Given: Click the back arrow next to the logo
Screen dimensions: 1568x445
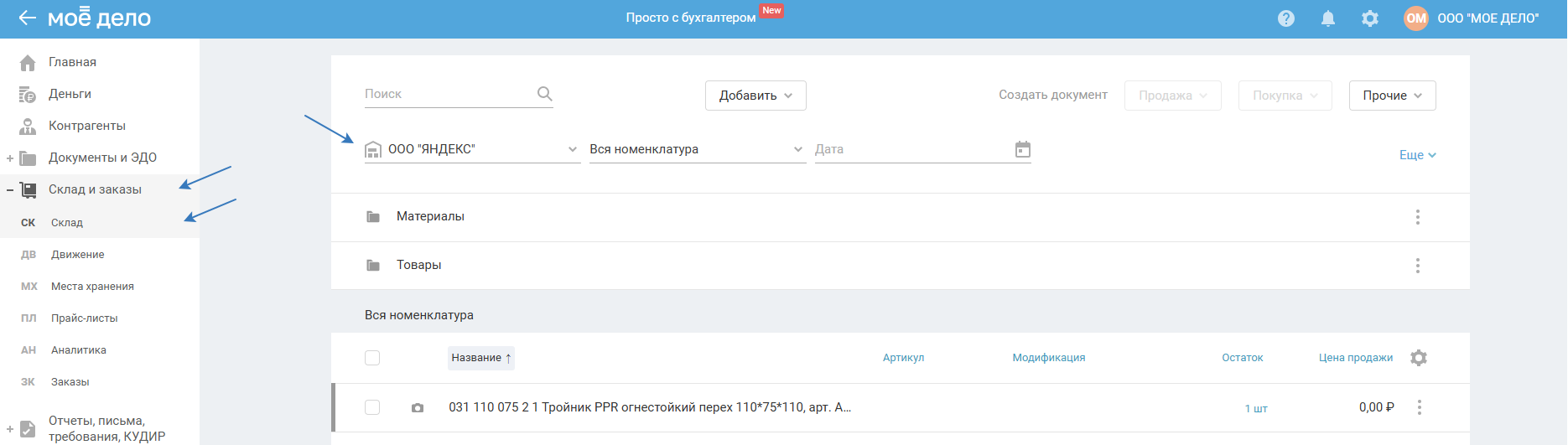Looking at the screenshot, I should [x=27, y=18].
